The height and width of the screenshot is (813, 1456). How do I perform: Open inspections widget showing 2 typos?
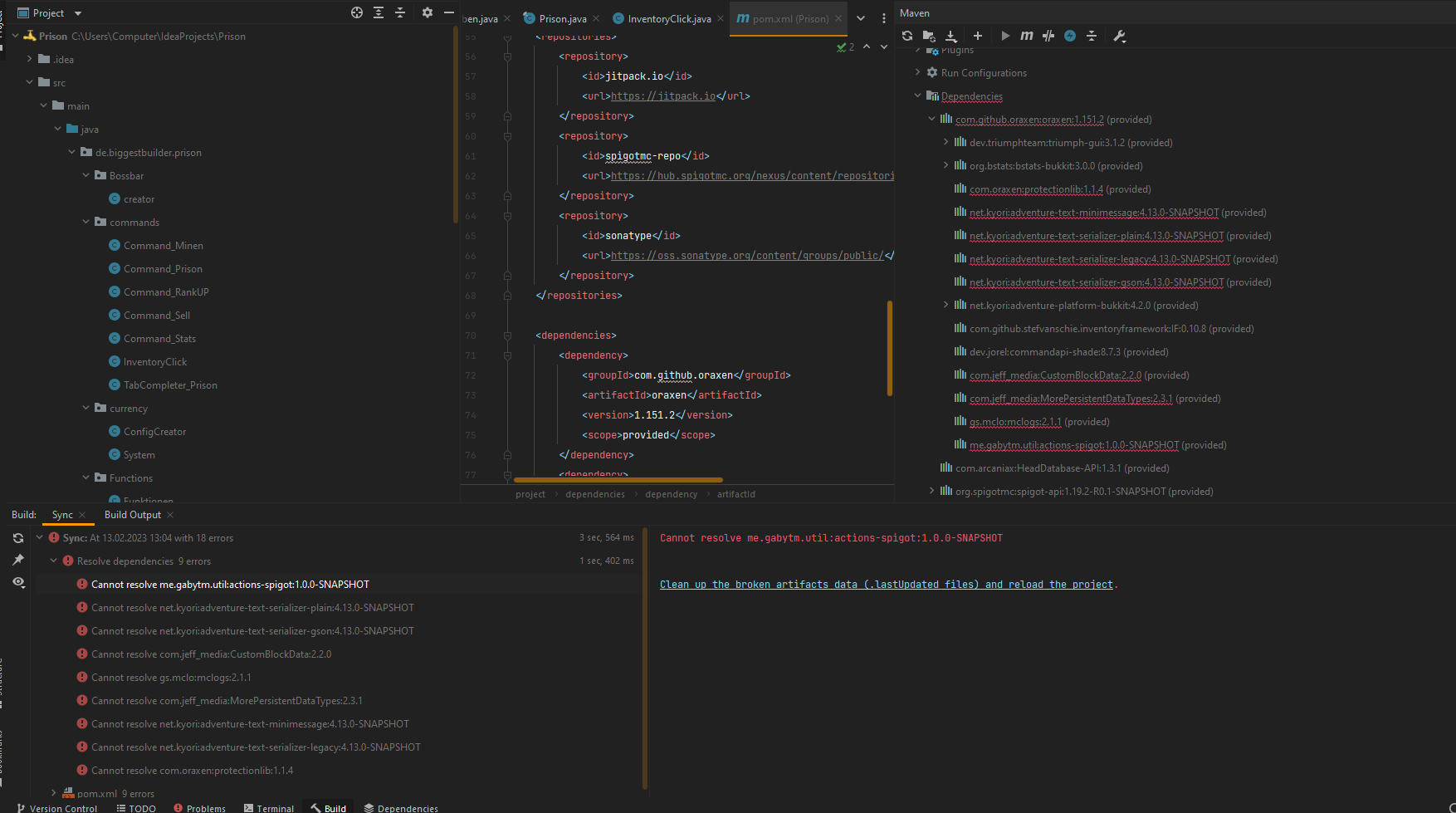tap(846, 47)
